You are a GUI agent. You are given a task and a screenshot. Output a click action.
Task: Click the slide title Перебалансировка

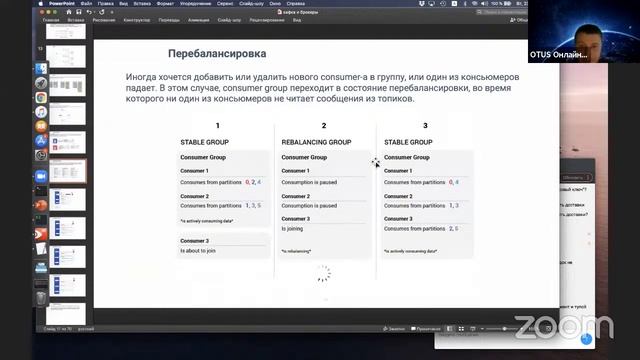coord(217,53)
